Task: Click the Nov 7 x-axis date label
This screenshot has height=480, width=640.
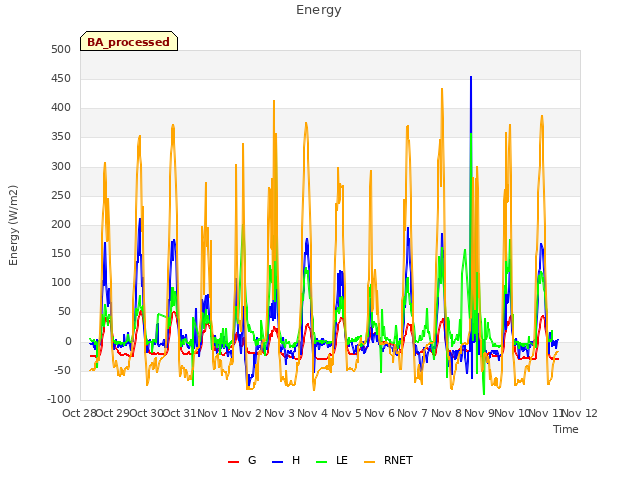Action: pos(412,413)
